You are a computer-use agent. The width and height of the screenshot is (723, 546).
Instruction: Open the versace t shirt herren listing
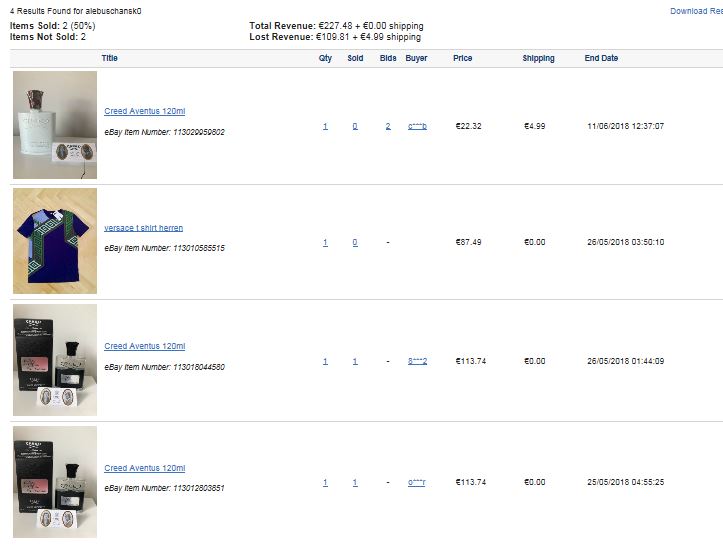pyautogui.click(x=143, y=228)
